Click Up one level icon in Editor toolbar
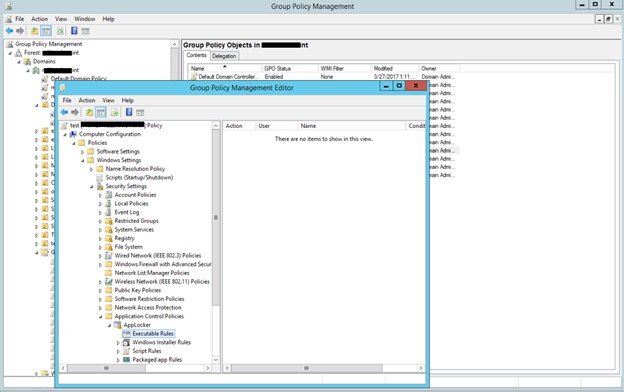The image size is (624, 392). (89, 112)
